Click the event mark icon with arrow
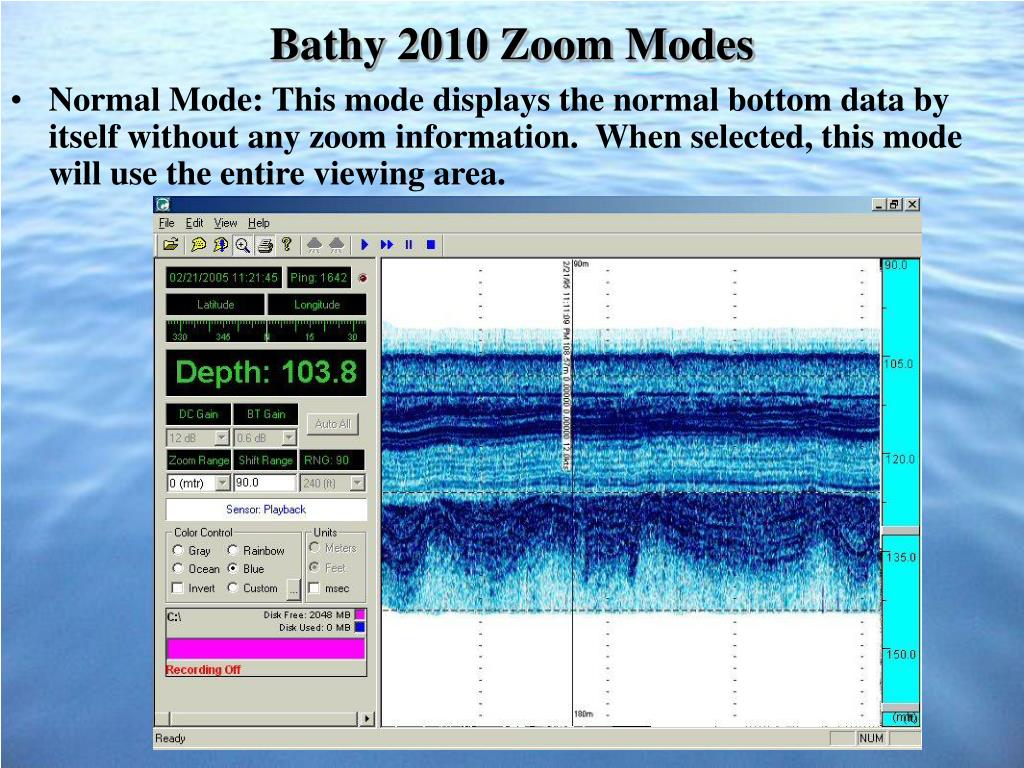This screenshot has width=1024, height=768. [221, 245]
